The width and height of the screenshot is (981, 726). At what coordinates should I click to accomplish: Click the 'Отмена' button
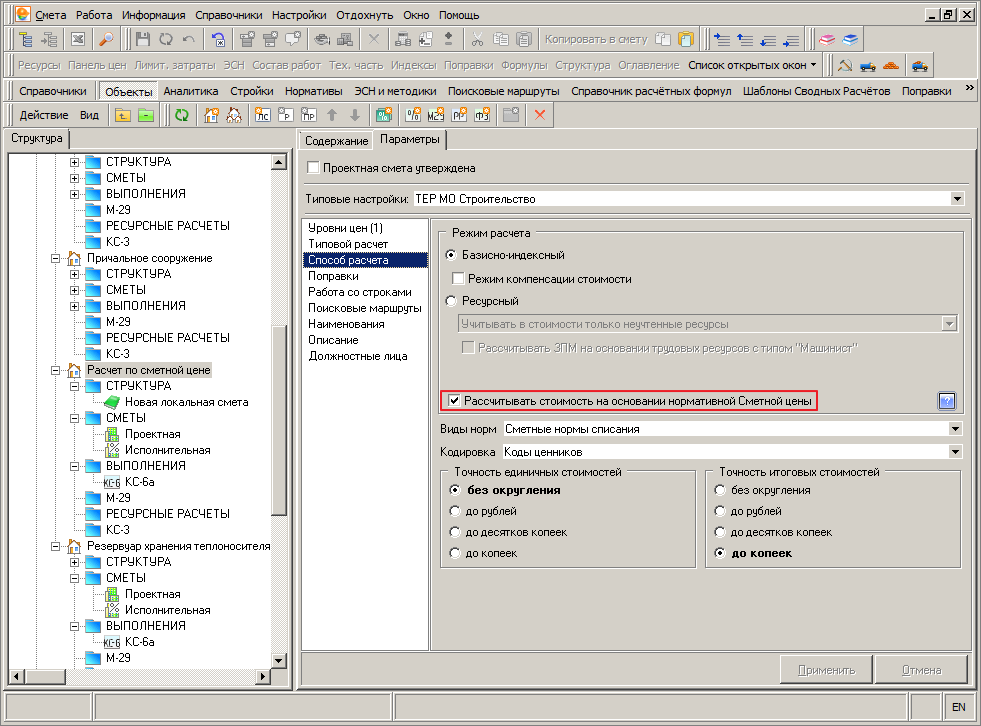[x=921, y=670]
